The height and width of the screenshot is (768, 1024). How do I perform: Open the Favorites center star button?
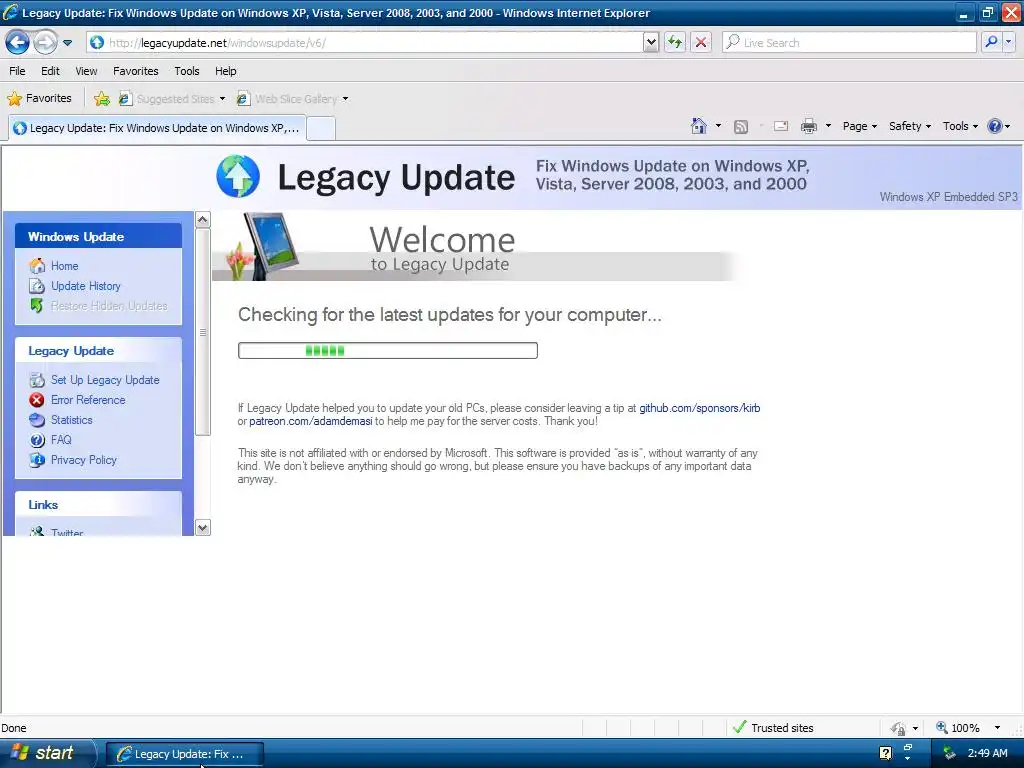click(x=39, y=99)
